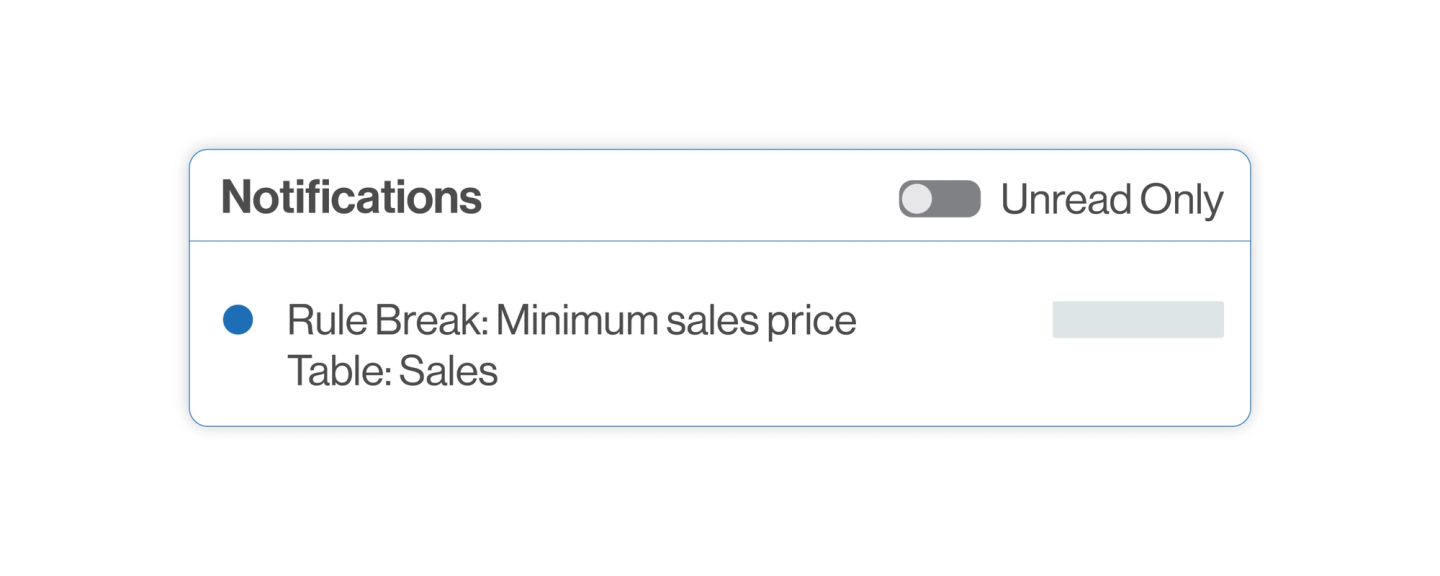
Task: Open the Rule Break: Minimum sales price notification
Action: [x=571, y=321]
